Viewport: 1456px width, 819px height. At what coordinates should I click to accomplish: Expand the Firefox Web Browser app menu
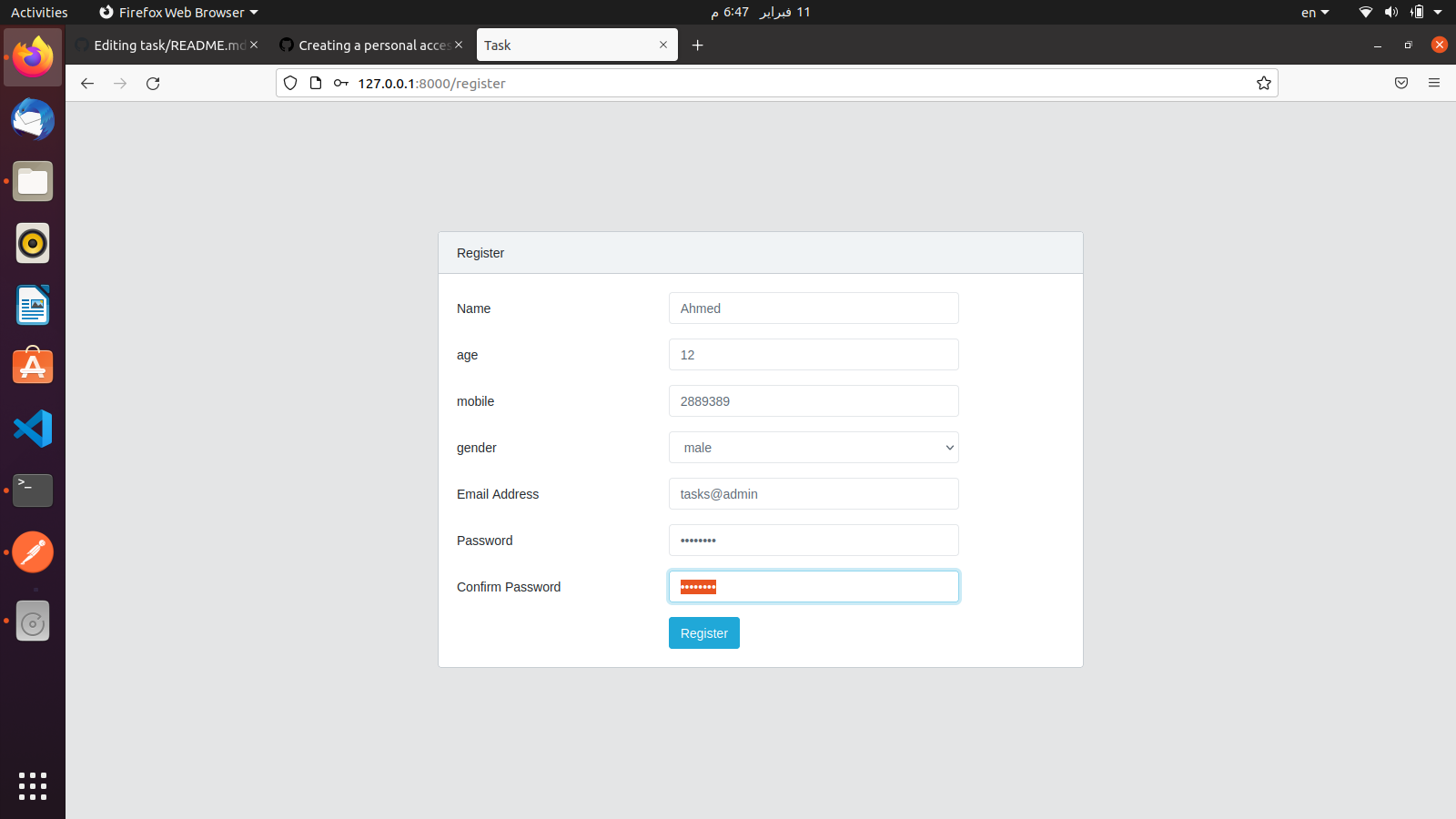tap(179, 13)
